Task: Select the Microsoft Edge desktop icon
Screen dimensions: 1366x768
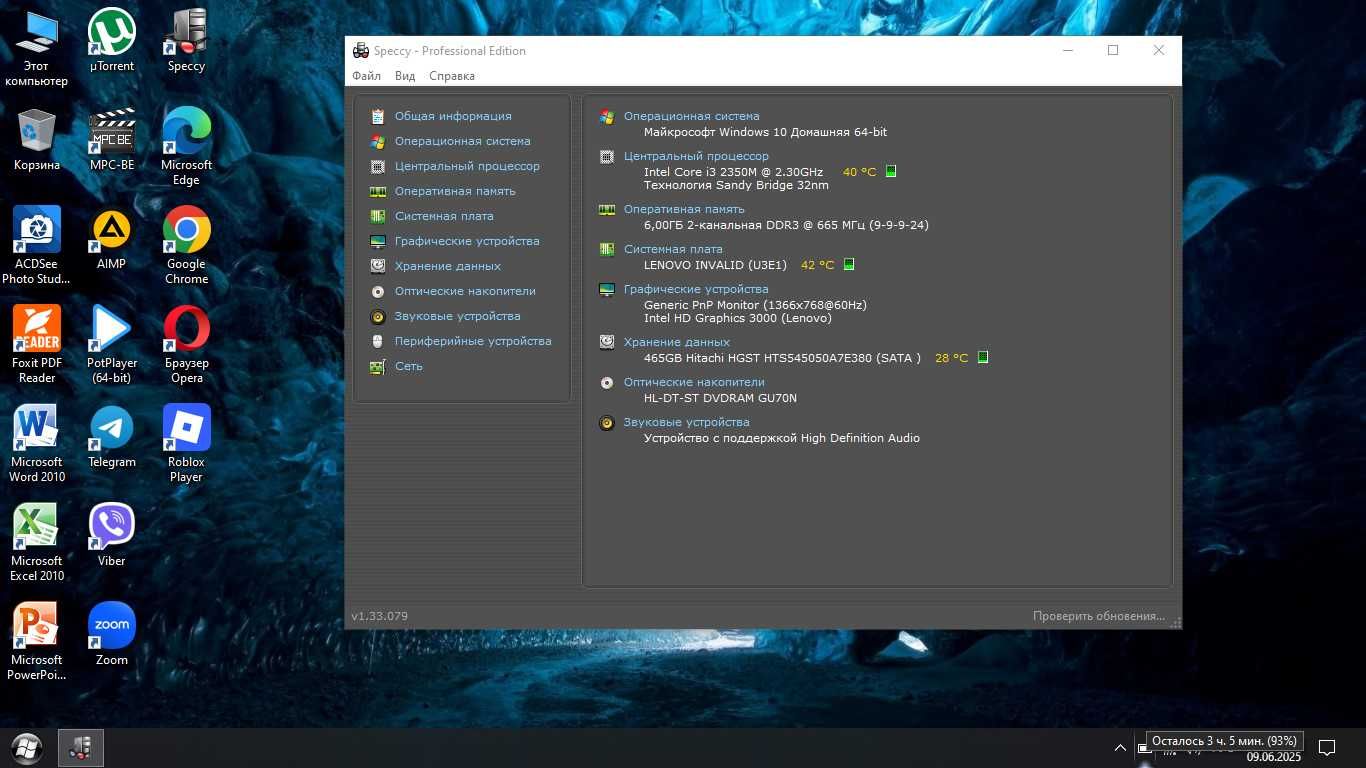Action: [x=186, y=147]
